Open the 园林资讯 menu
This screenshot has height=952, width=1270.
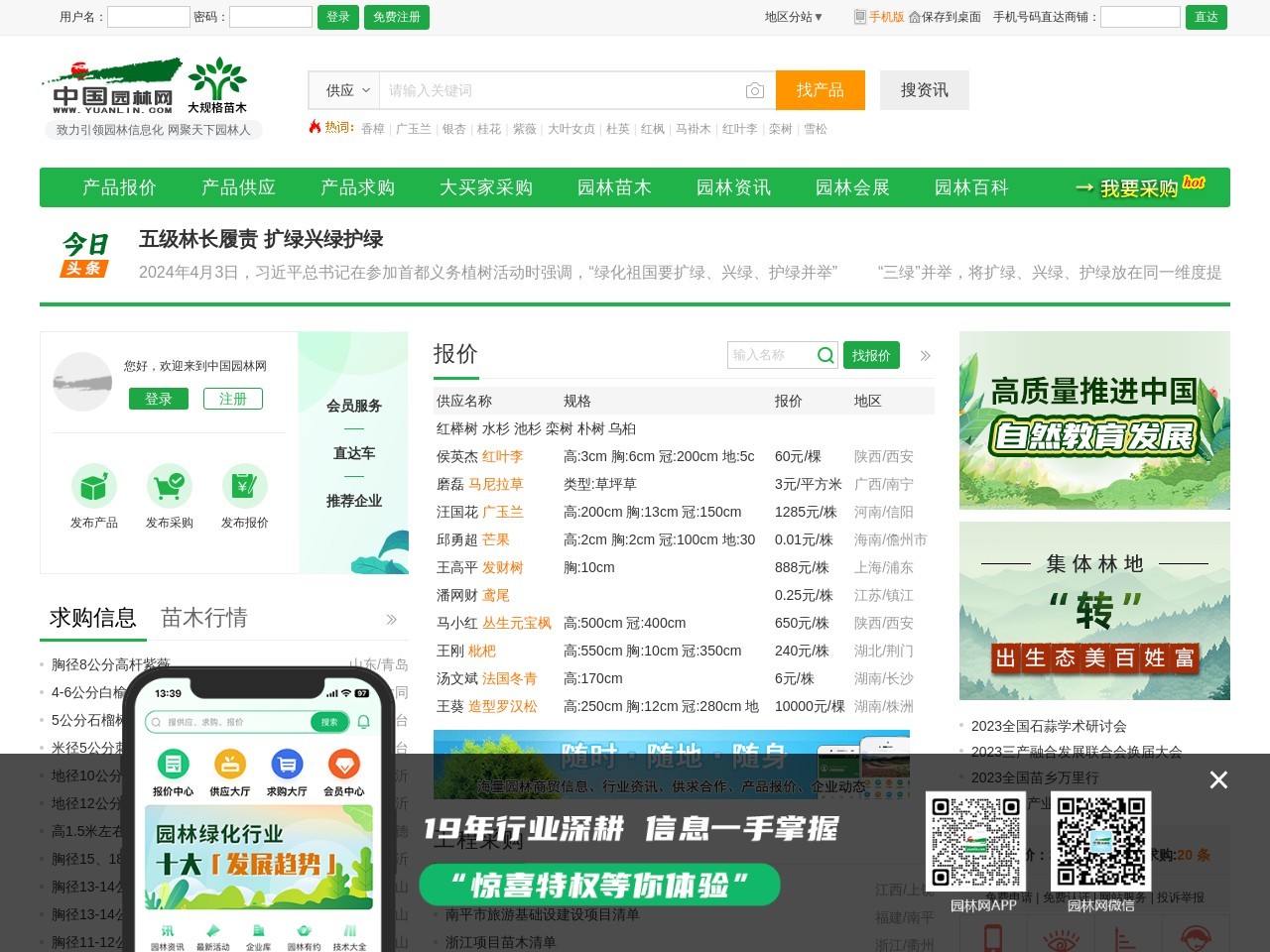click(x=733, y=187)
